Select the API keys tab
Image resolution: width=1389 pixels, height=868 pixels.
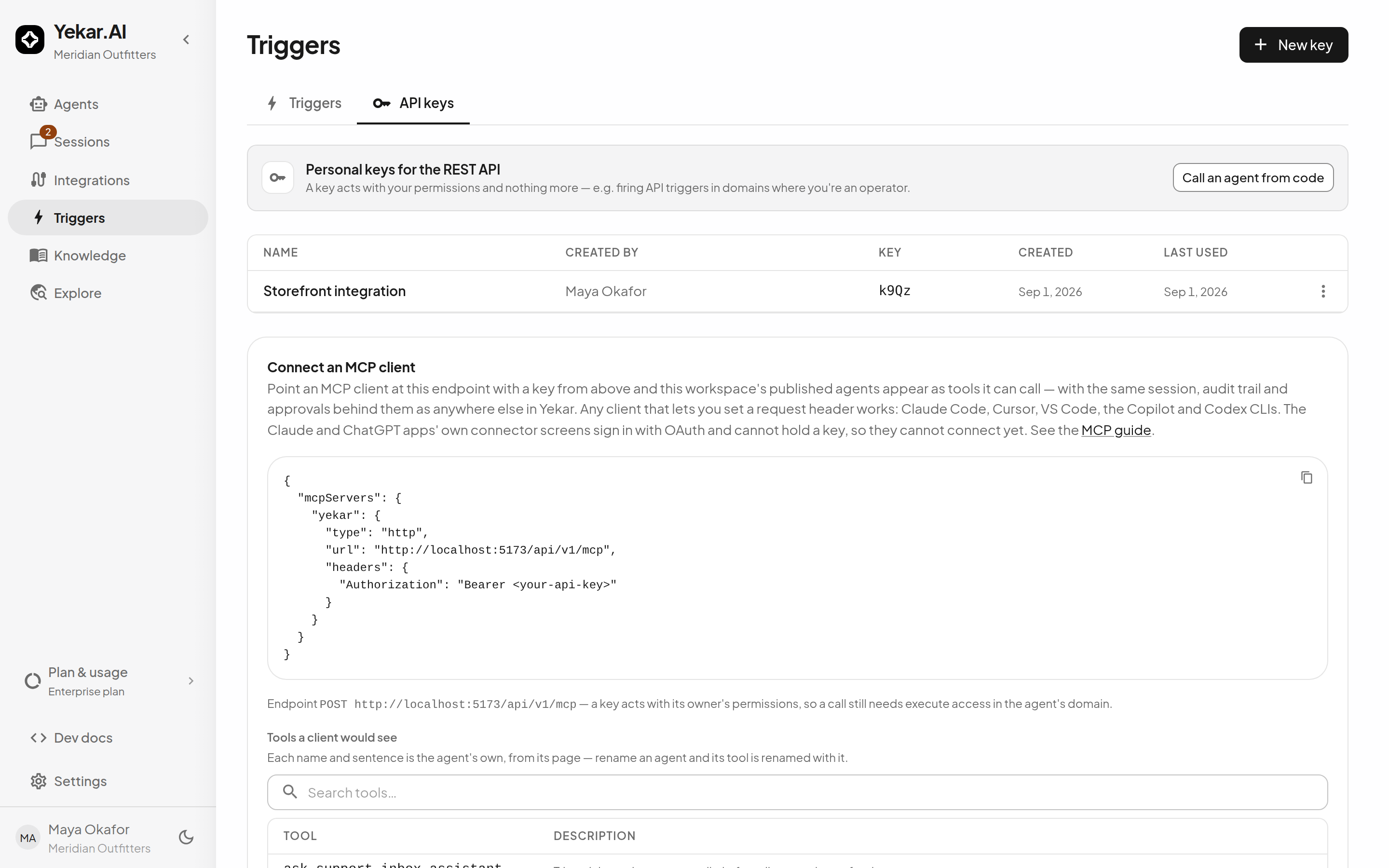tap(413, 103)
